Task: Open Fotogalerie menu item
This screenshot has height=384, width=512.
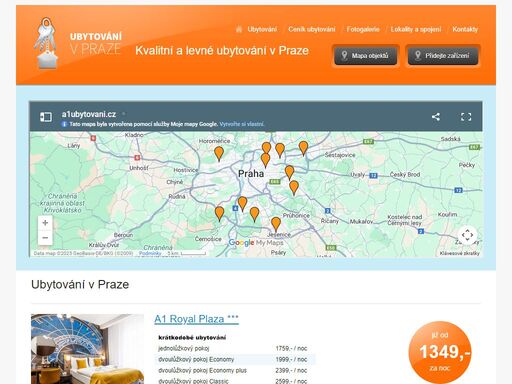Action: [x=363, y=29]
